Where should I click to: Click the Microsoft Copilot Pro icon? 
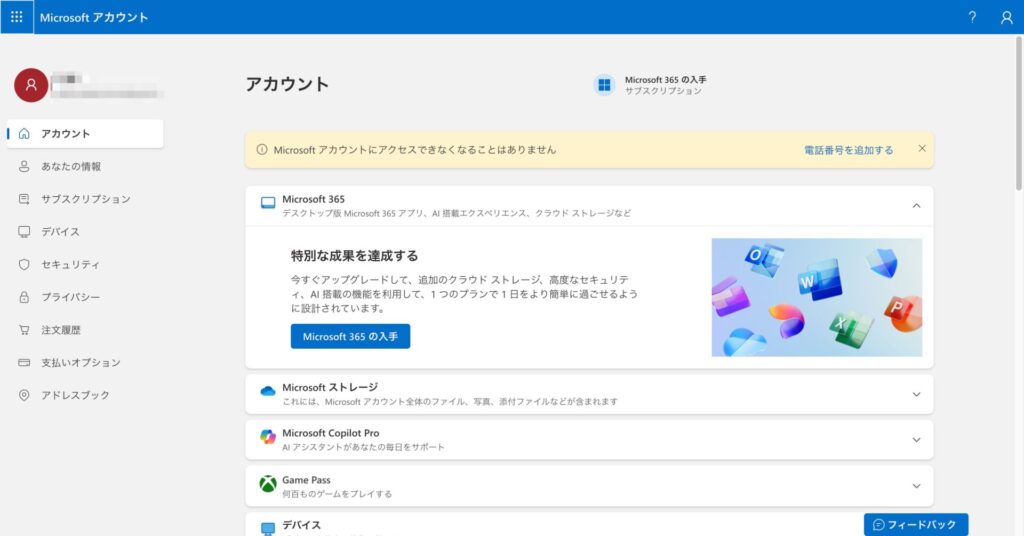[x=267, y=438]
